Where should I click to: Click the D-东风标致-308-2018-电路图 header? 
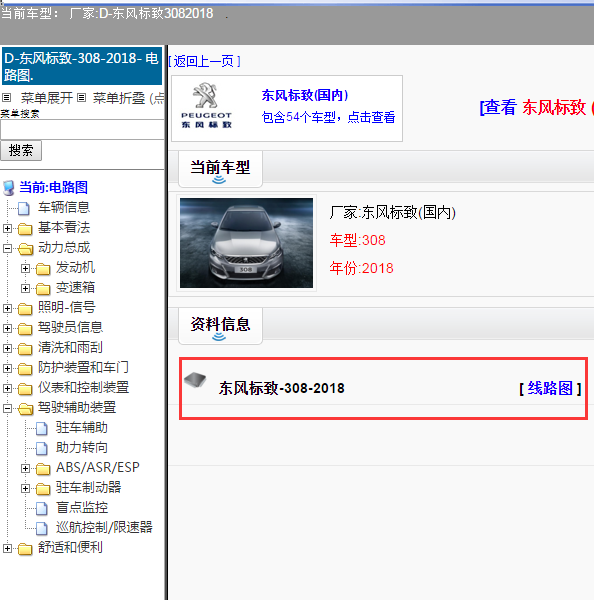coord(82,66)
